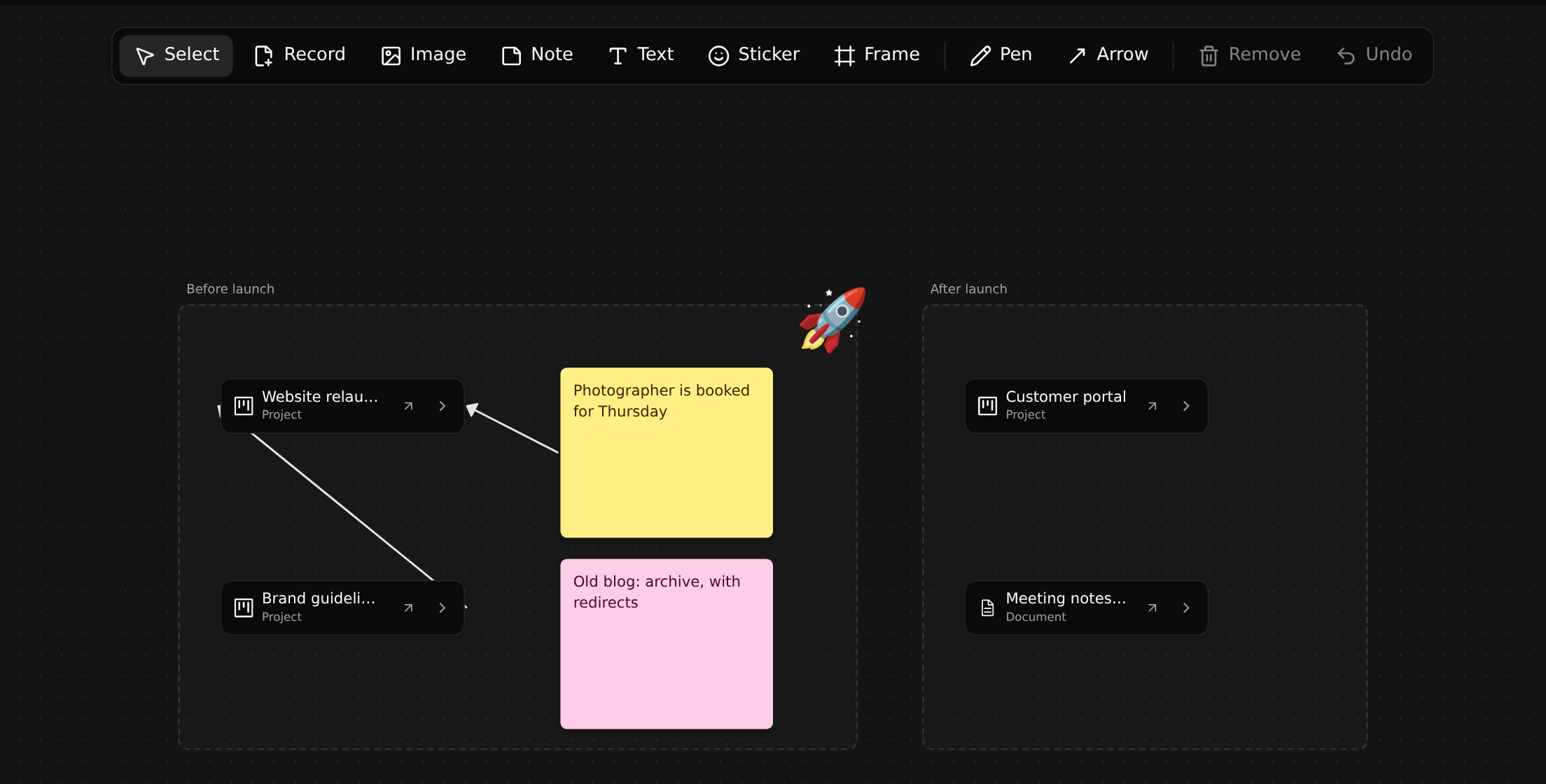The height and width of the screenshot is (784, 1546).
Task: Click the Meeting notes document icon
Action: (987, 608)
